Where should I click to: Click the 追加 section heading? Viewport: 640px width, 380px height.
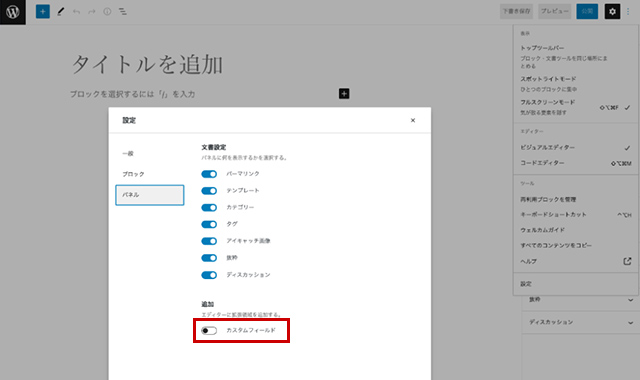coord(207,304)
